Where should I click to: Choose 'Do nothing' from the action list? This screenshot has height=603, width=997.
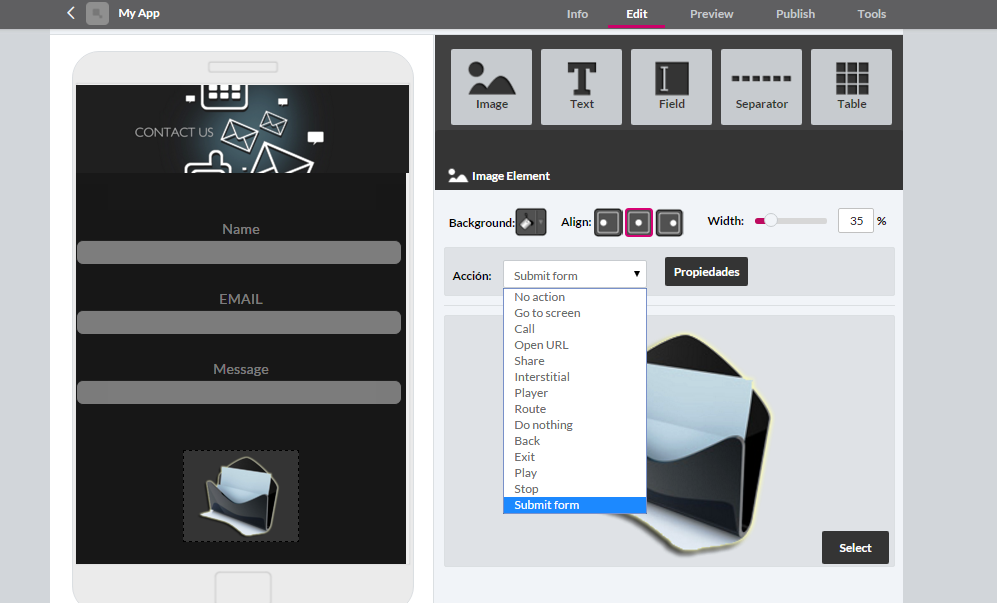point(575,425)
